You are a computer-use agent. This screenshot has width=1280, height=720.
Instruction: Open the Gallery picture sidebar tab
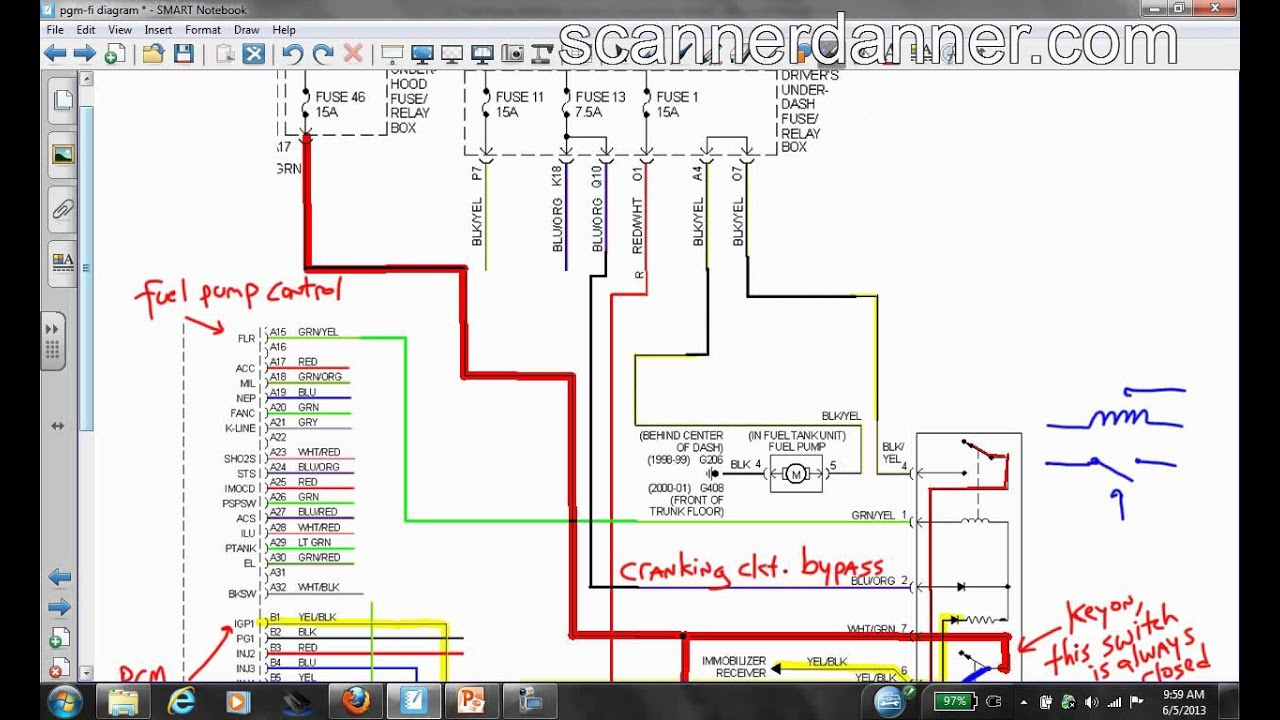(62, 154)
